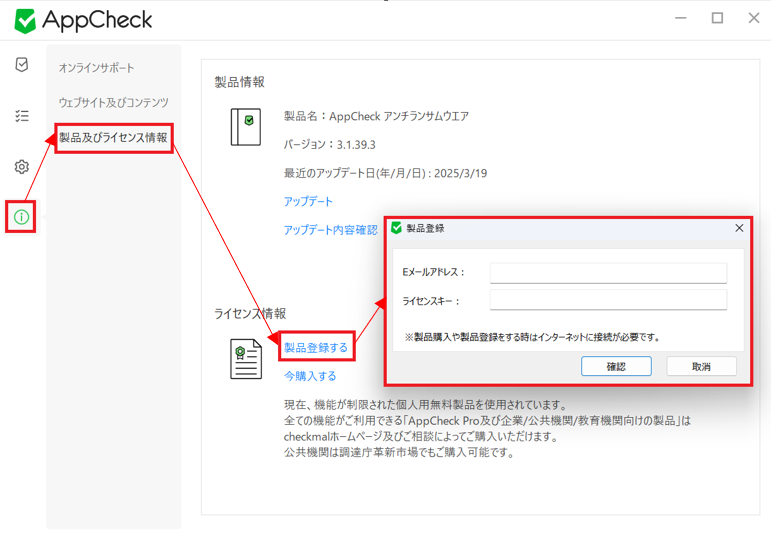Focus the ライセンスキー input field
Viewport: 771px width, 533px height.
608,300
